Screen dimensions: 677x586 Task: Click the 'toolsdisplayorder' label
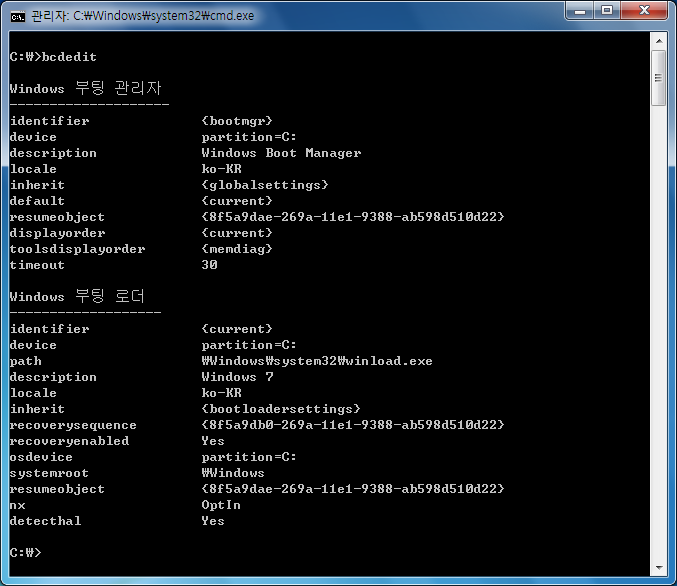click(x=77, y=249)
